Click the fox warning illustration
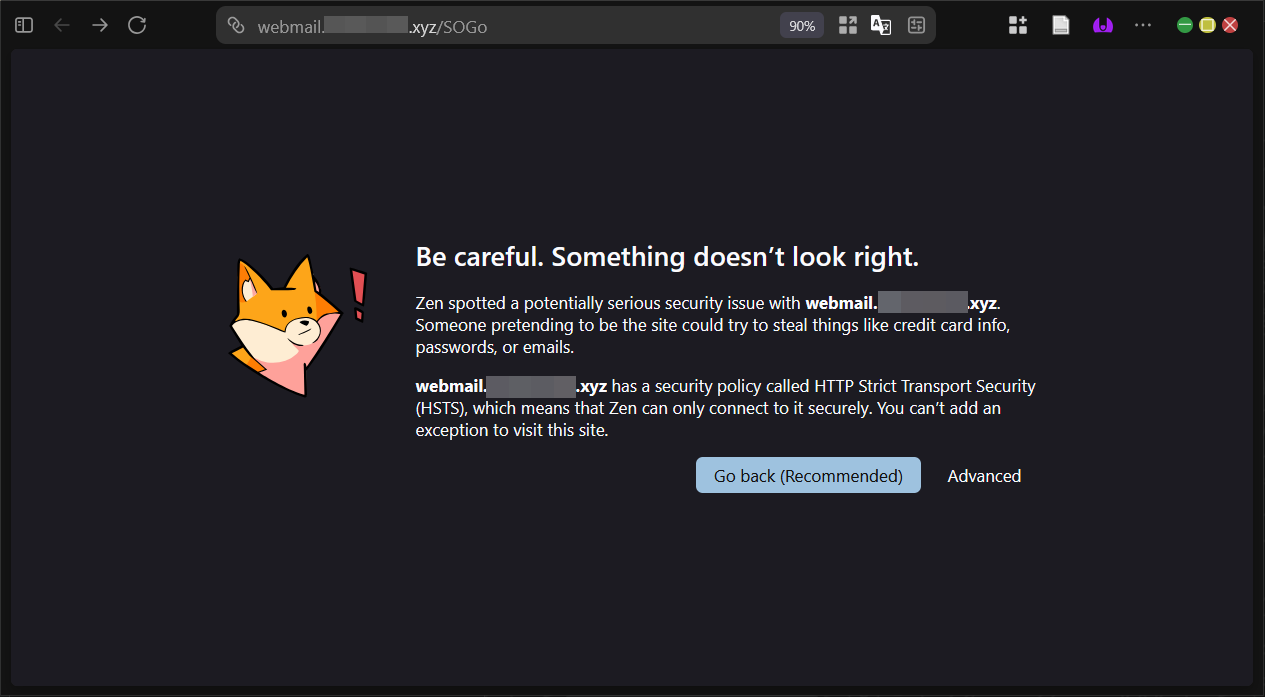This screenshot has width=1265, height=697. [x=298, y=326]
